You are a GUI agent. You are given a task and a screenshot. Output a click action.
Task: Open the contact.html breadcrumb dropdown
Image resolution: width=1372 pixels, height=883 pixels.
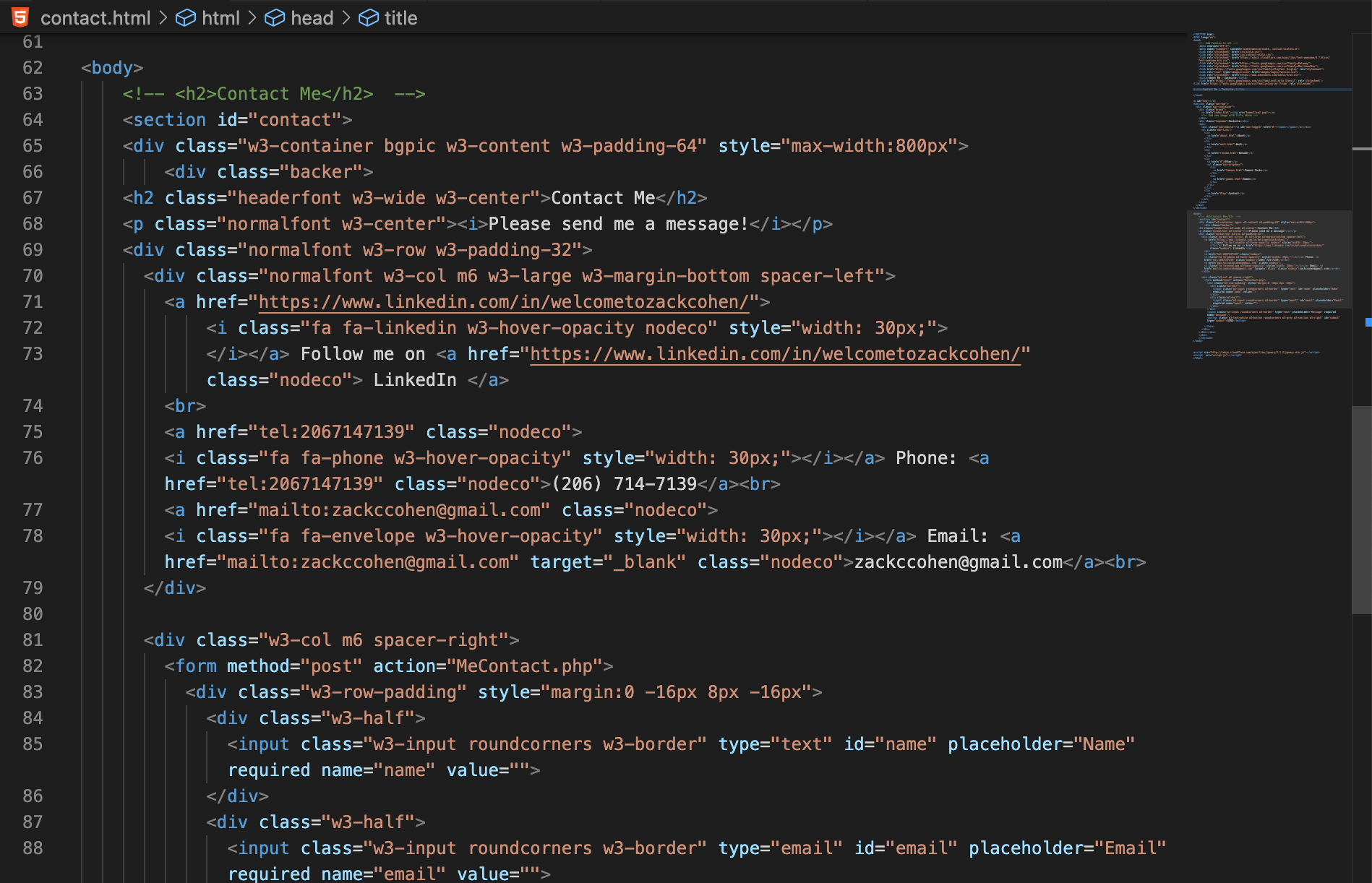click(95, 18)
